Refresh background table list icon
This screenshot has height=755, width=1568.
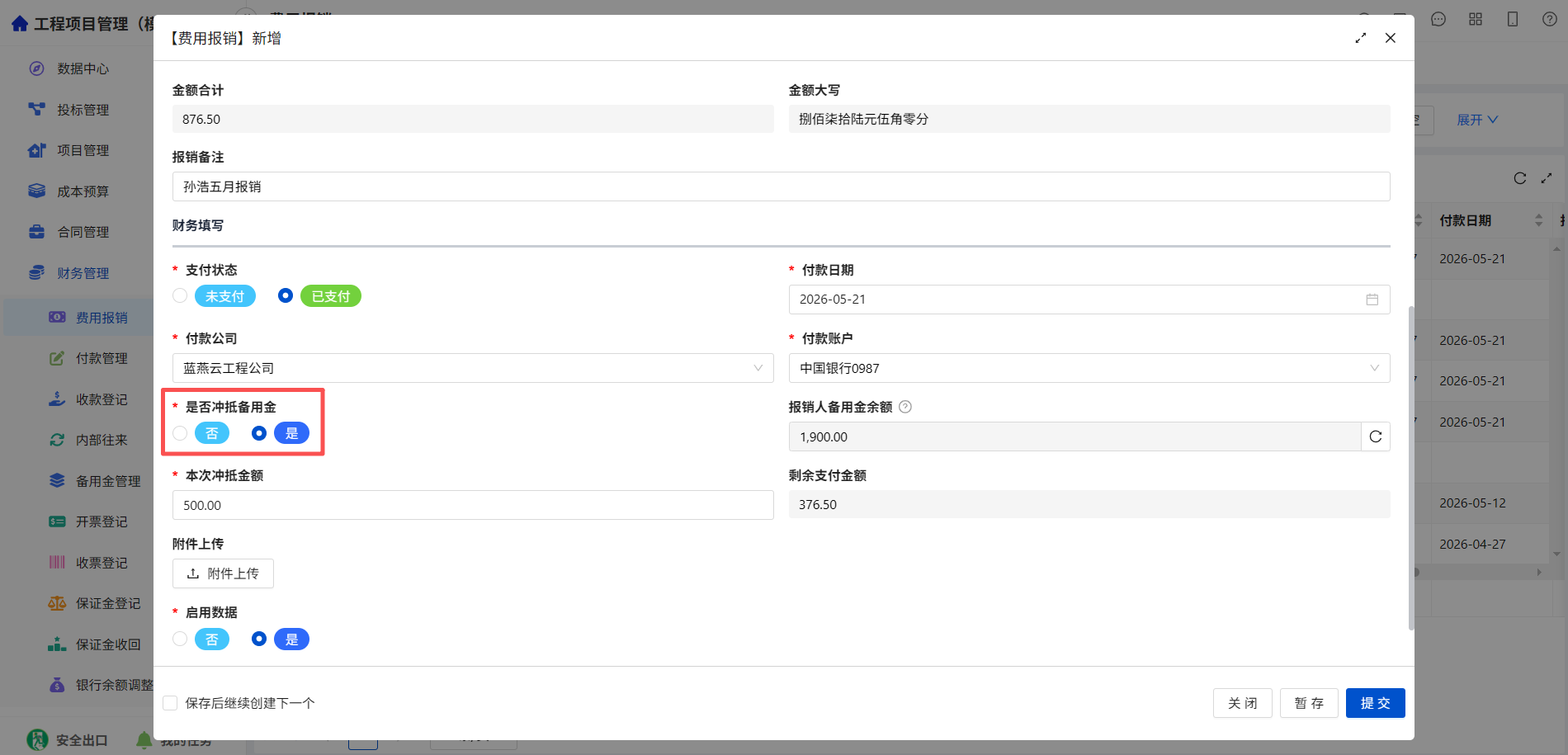click(1520, 178)
